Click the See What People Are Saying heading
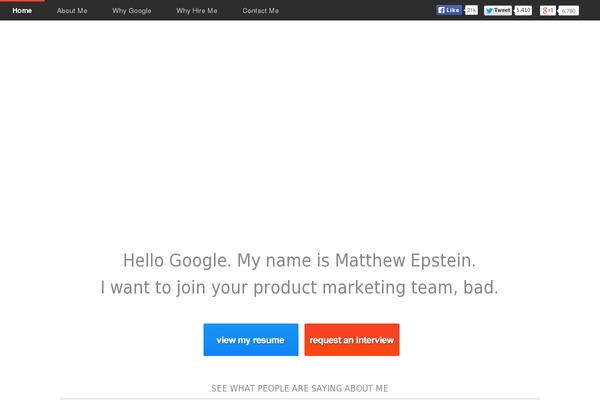This screenshot has height=400, width=600. click(x=300, y=389)
